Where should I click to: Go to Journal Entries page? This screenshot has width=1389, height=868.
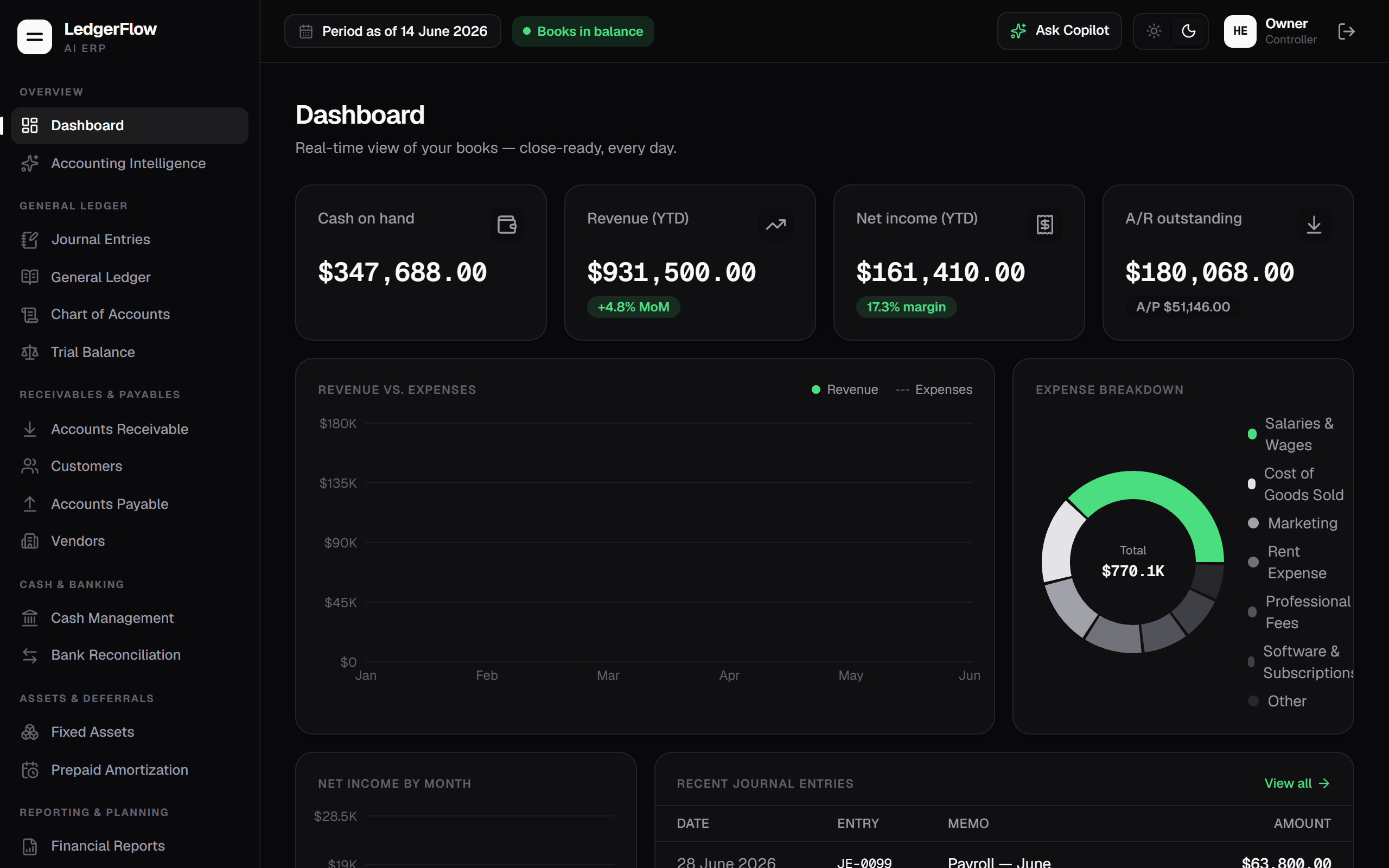[130, 239]
